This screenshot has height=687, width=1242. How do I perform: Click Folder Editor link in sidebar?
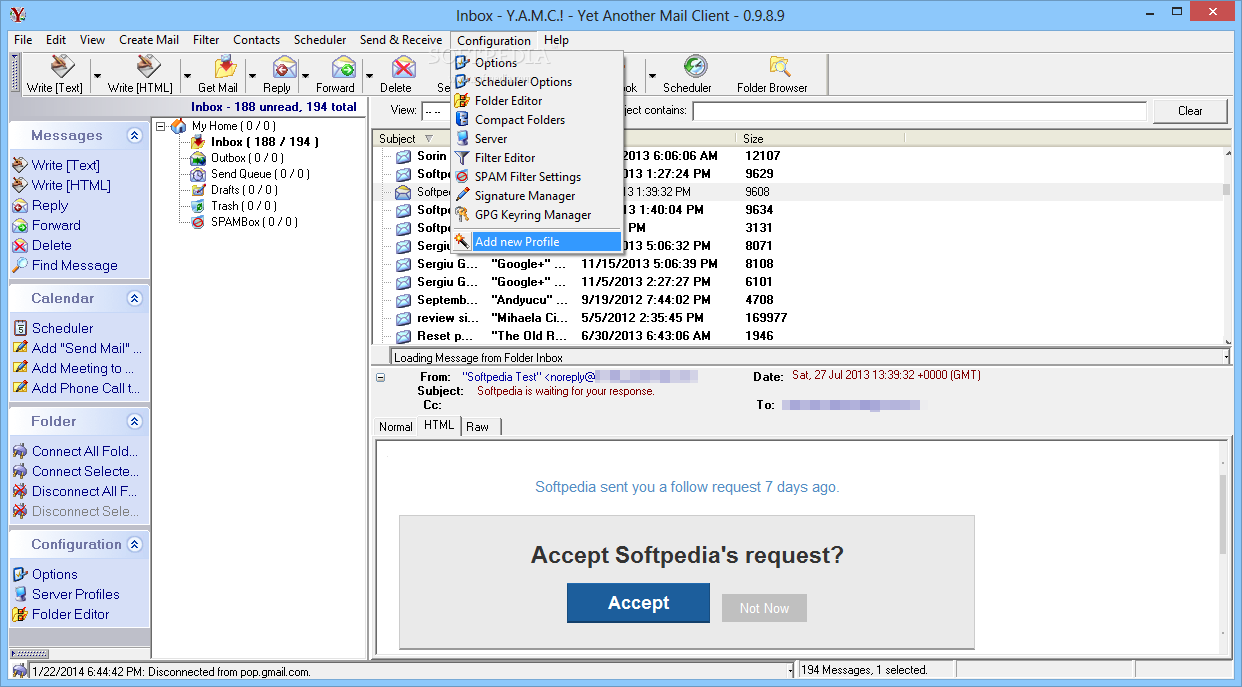pyautogui.click(x=71, y=614)
